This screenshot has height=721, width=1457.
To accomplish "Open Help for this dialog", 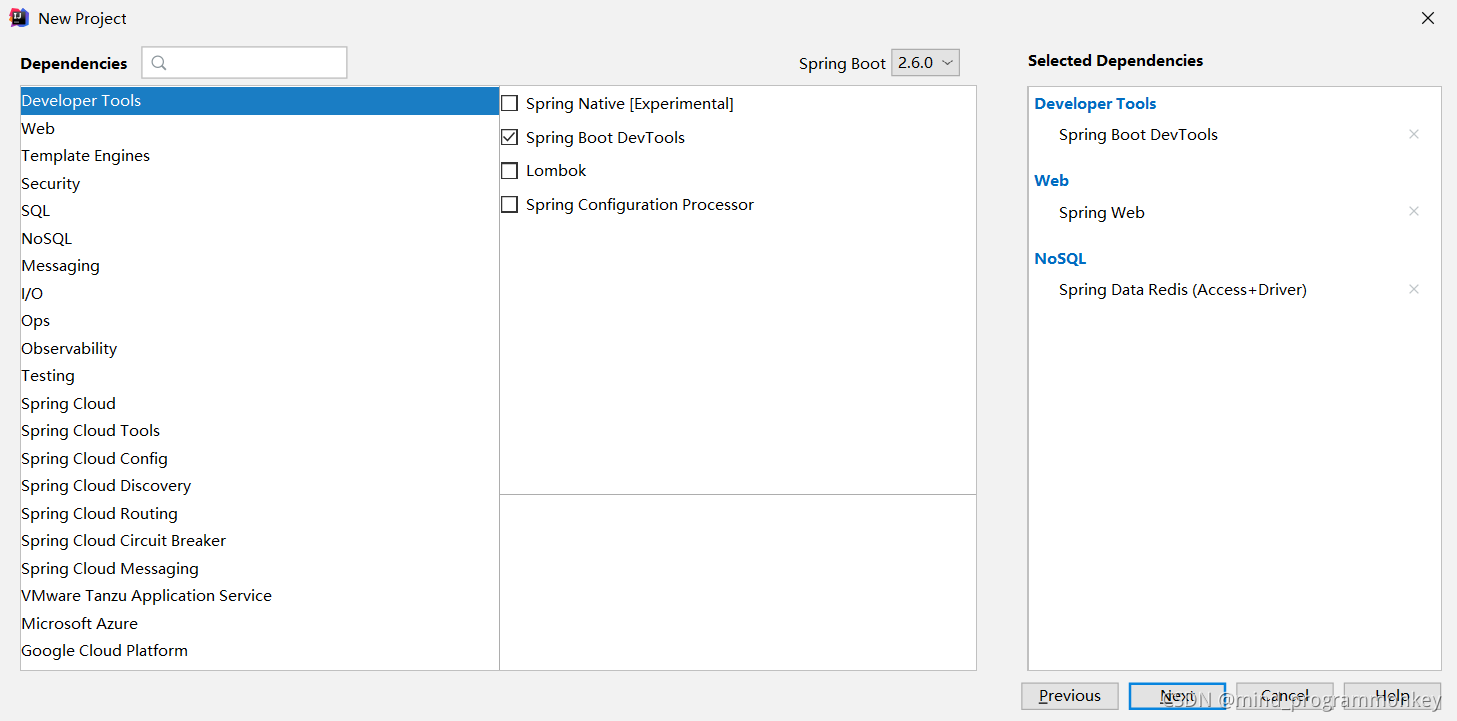I will (x=1392, y=696).
